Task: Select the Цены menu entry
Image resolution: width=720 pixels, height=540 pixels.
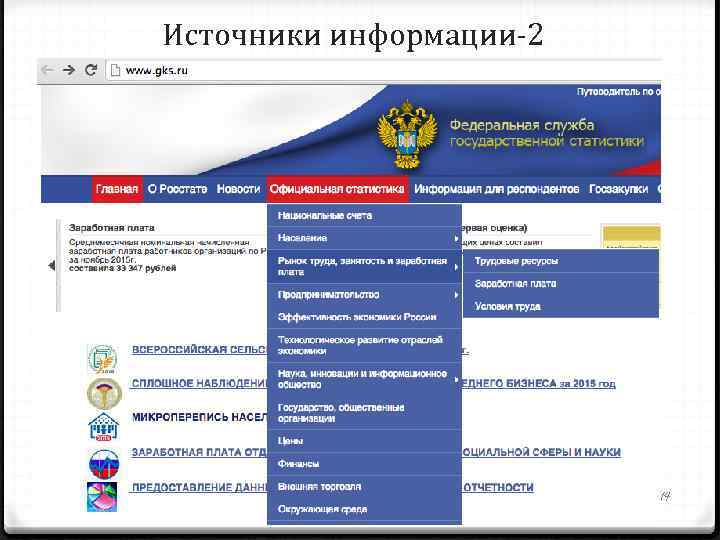Action: tap(364, 441)
